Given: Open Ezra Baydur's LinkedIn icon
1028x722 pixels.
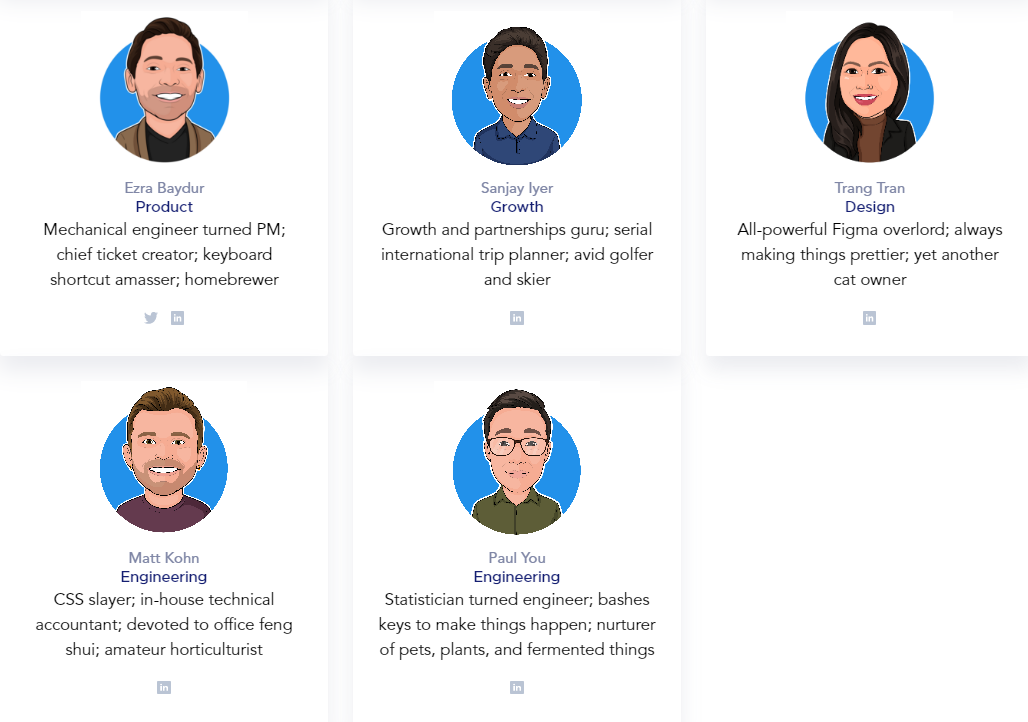Looking at the screenshot, I should tap(177, 318).
